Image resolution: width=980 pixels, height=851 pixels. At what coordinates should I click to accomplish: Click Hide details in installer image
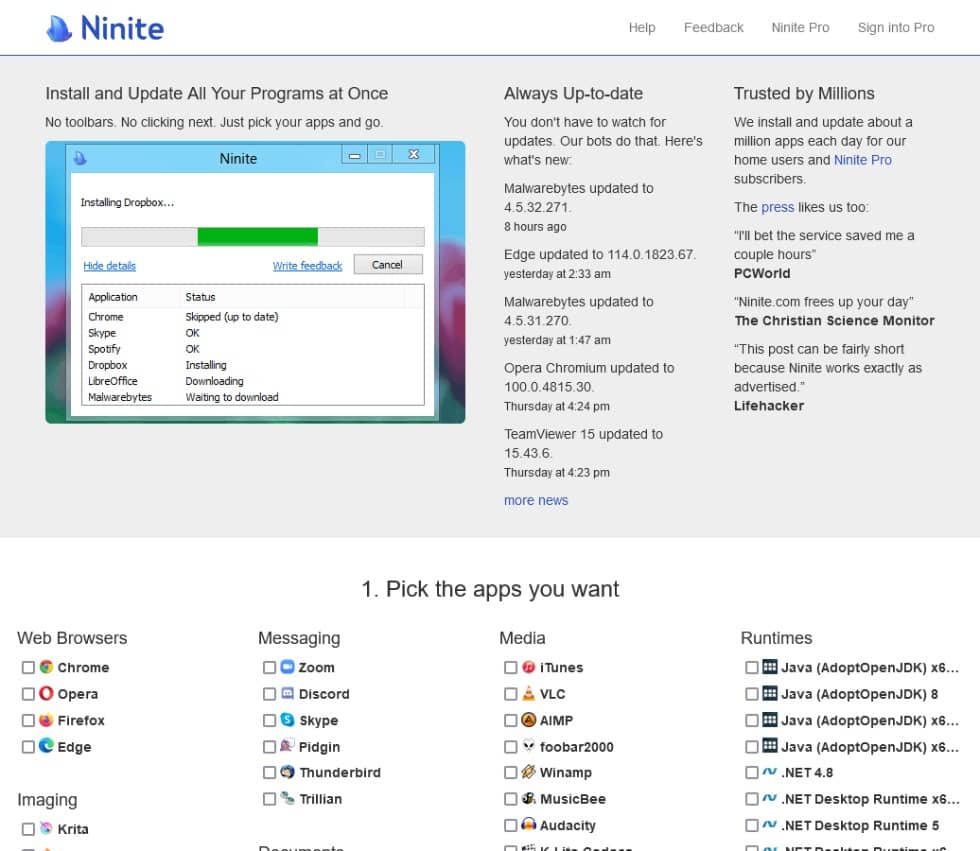109,266
